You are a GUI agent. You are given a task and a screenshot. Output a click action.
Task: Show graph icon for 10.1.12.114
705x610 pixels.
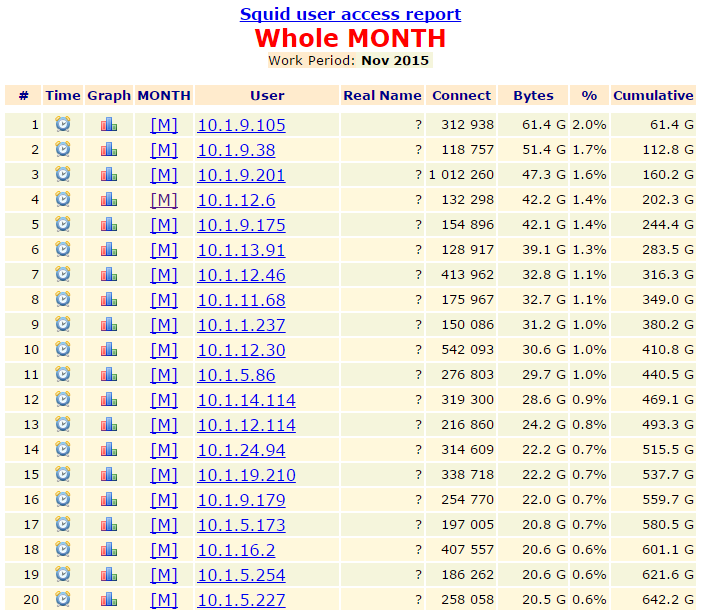(x=109, y=424)
